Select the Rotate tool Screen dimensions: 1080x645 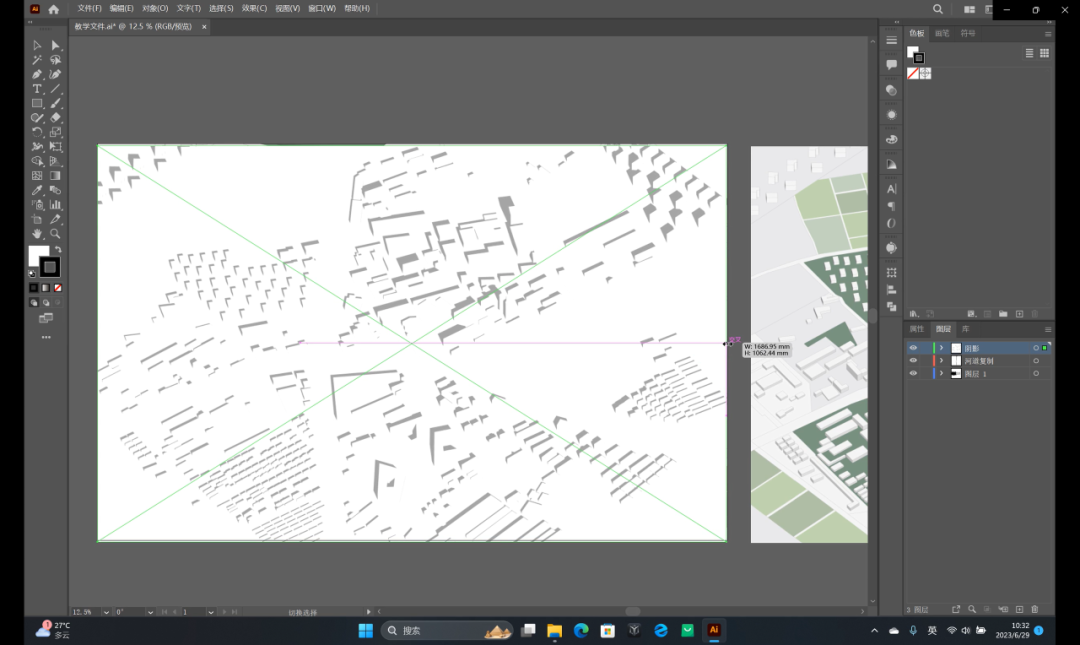coord(37,132)
